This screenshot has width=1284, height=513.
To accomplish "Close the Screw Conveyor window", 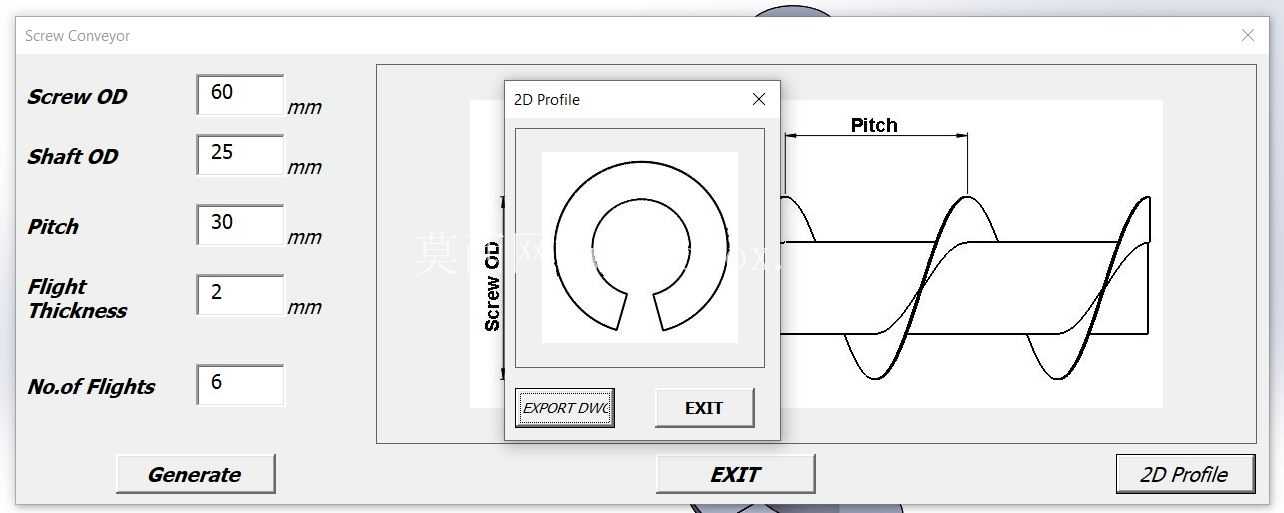I will pos(1248,36).
